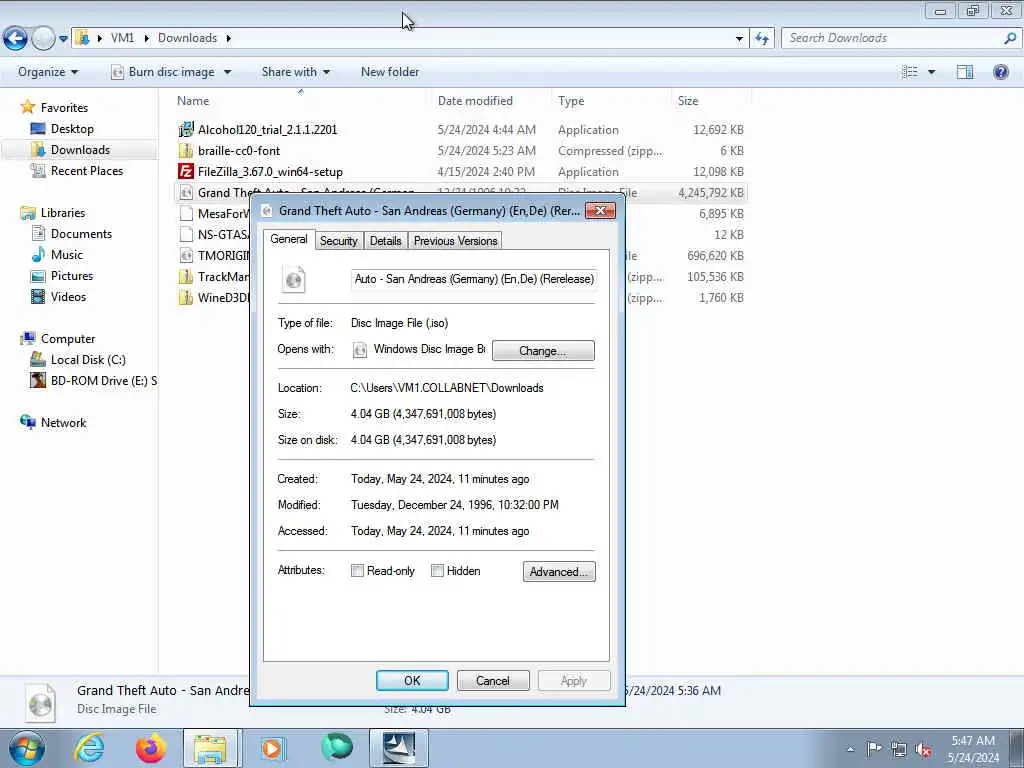Click the TrackMan zip folder icon

click(186, 276)
